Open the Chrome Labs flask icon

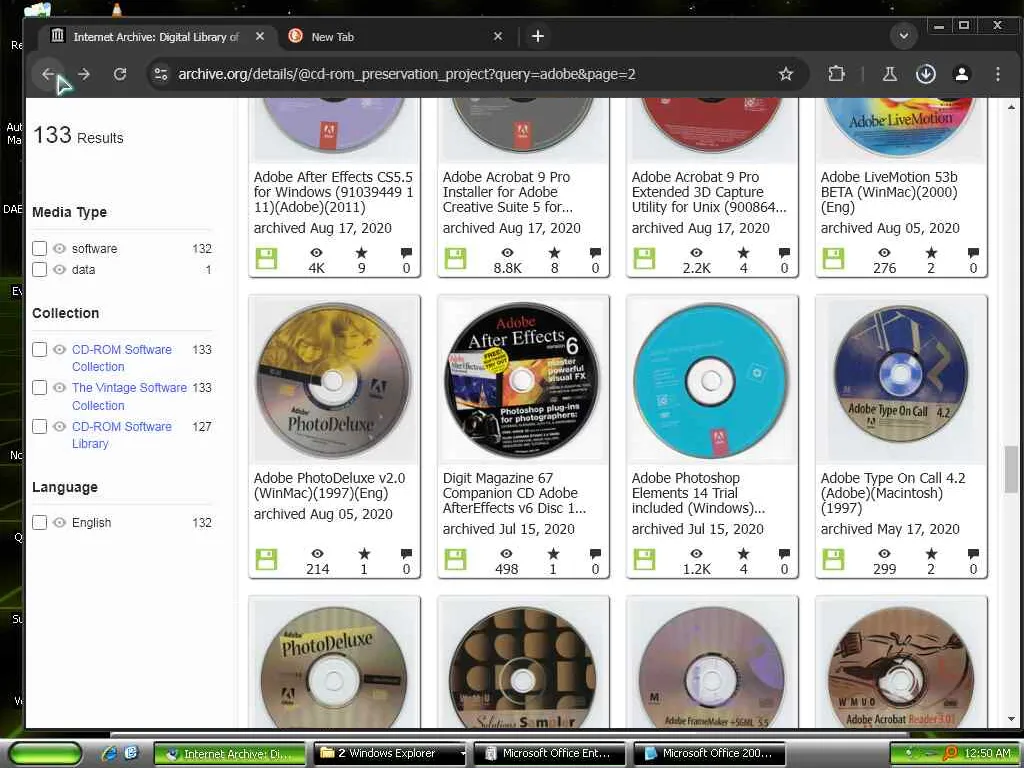point(889,74)
